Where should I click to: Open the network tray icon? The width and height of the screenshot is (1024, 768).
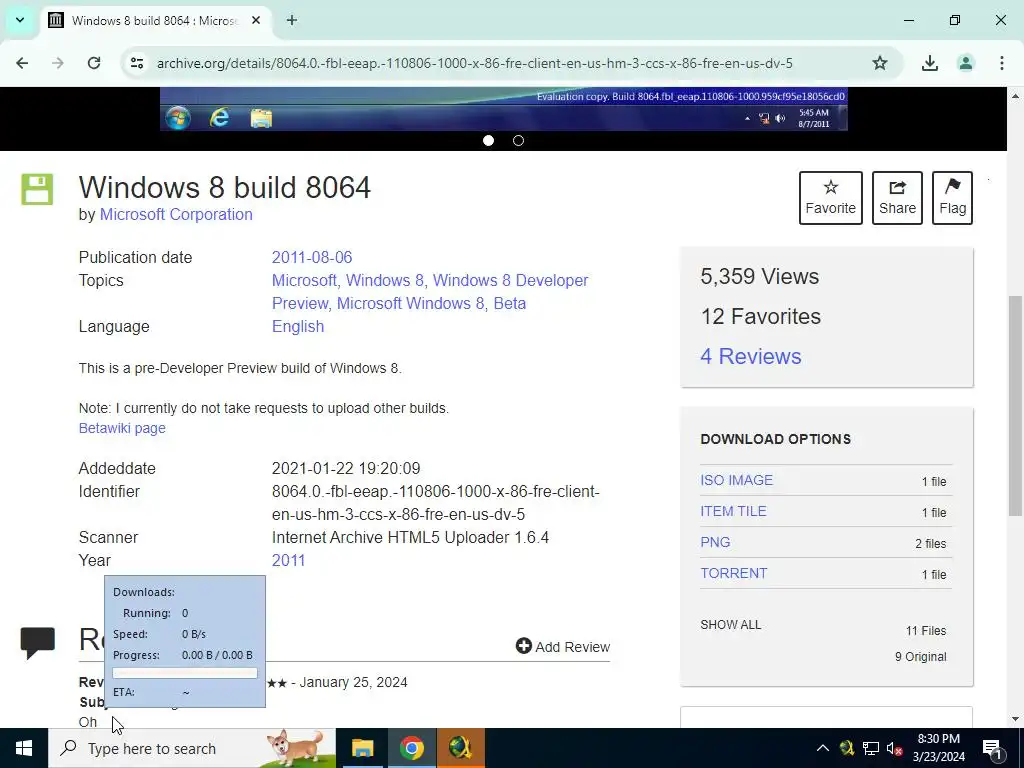pyautogui.click(x=871, y=748)
